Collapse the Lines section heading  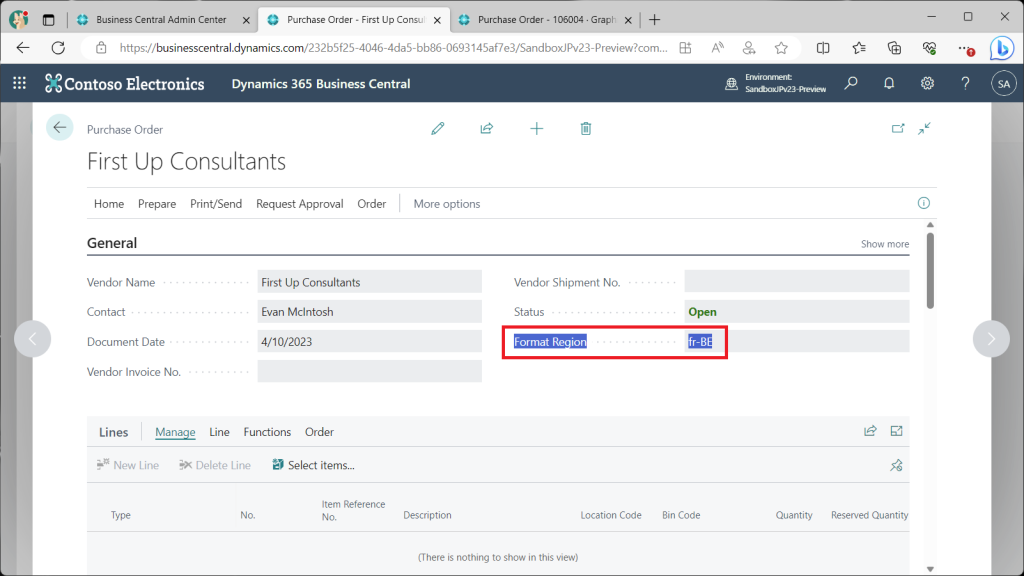pos(114,432)
